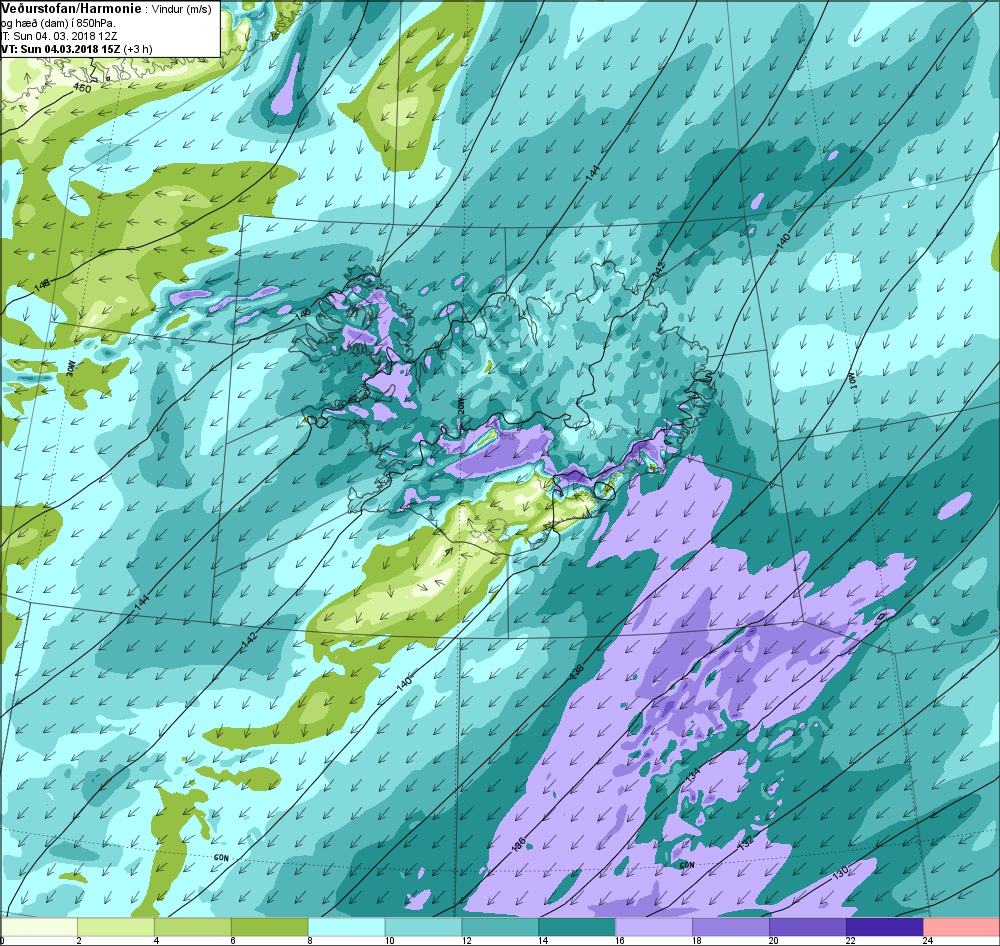Click the "VT: Sun 04.03.2018 15Z (+3 h)" line
1000x946 pixels.
(x=76, y=49)
